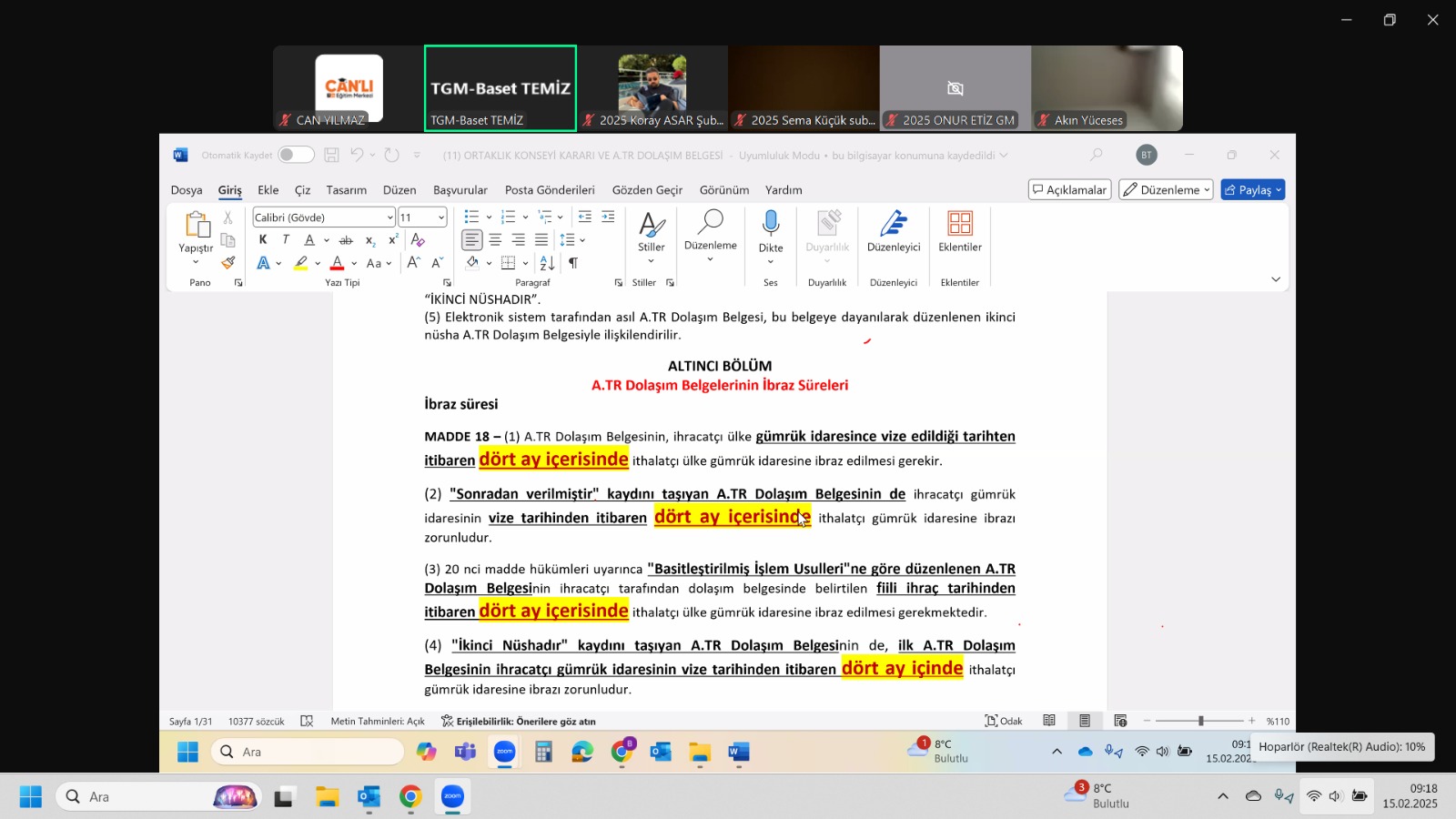Switch to the Ekle ribbon tab

pos(268,190)
